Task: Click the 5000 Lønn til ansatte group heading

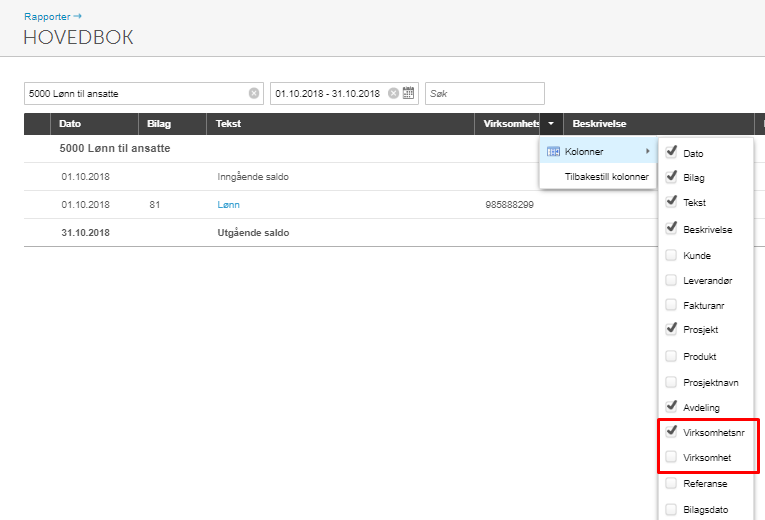Action: 115,148
